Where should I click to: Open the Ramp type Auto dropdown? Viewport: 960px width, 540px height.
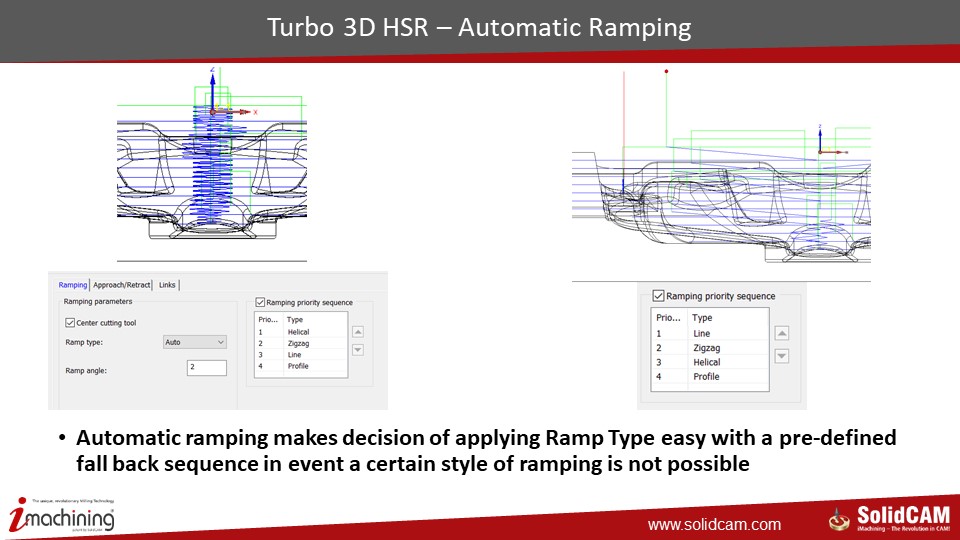tap(195, 342)
